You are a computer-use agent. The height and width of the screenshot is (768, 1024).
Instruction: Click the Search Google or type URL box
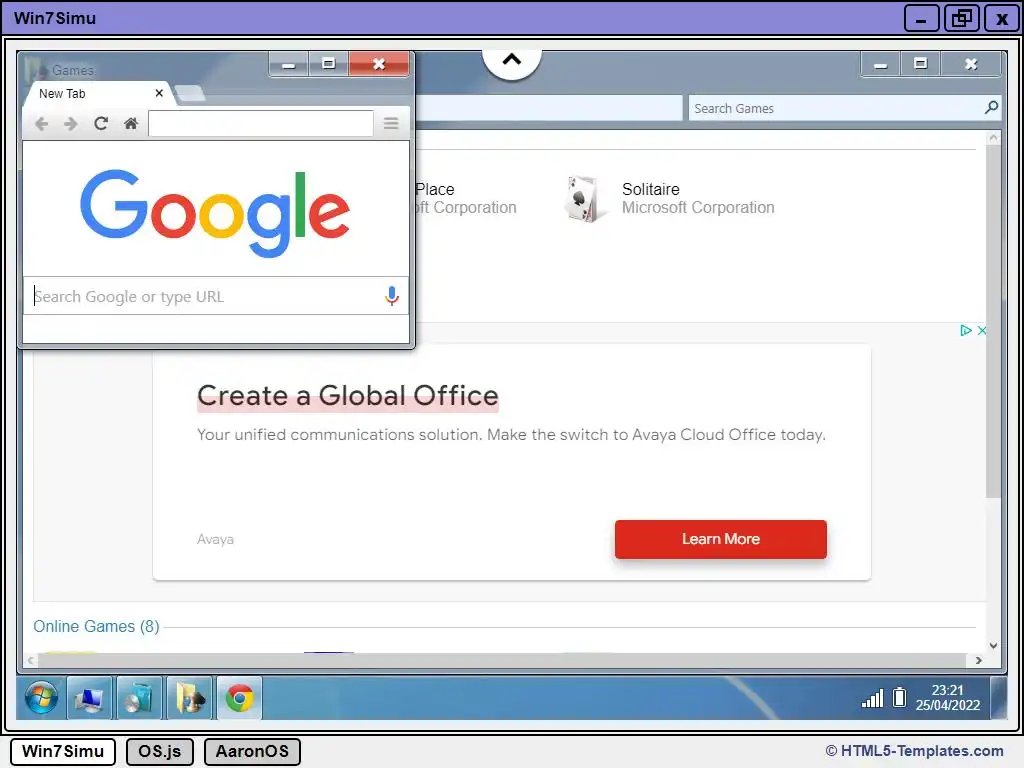(216, 296)
